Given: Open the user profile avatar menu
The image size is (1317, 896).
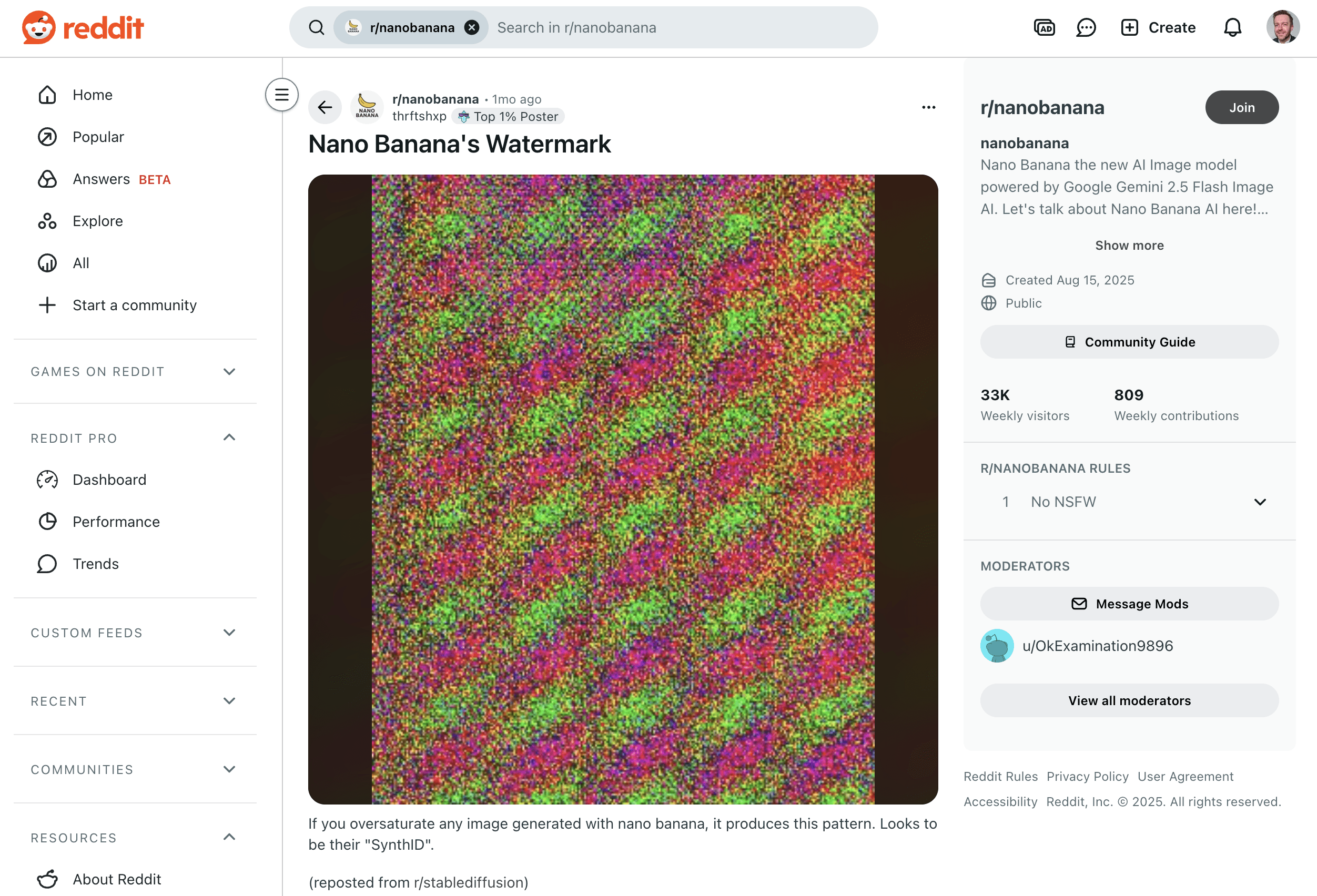Looking at the screenshot, I should point(1282,27).
